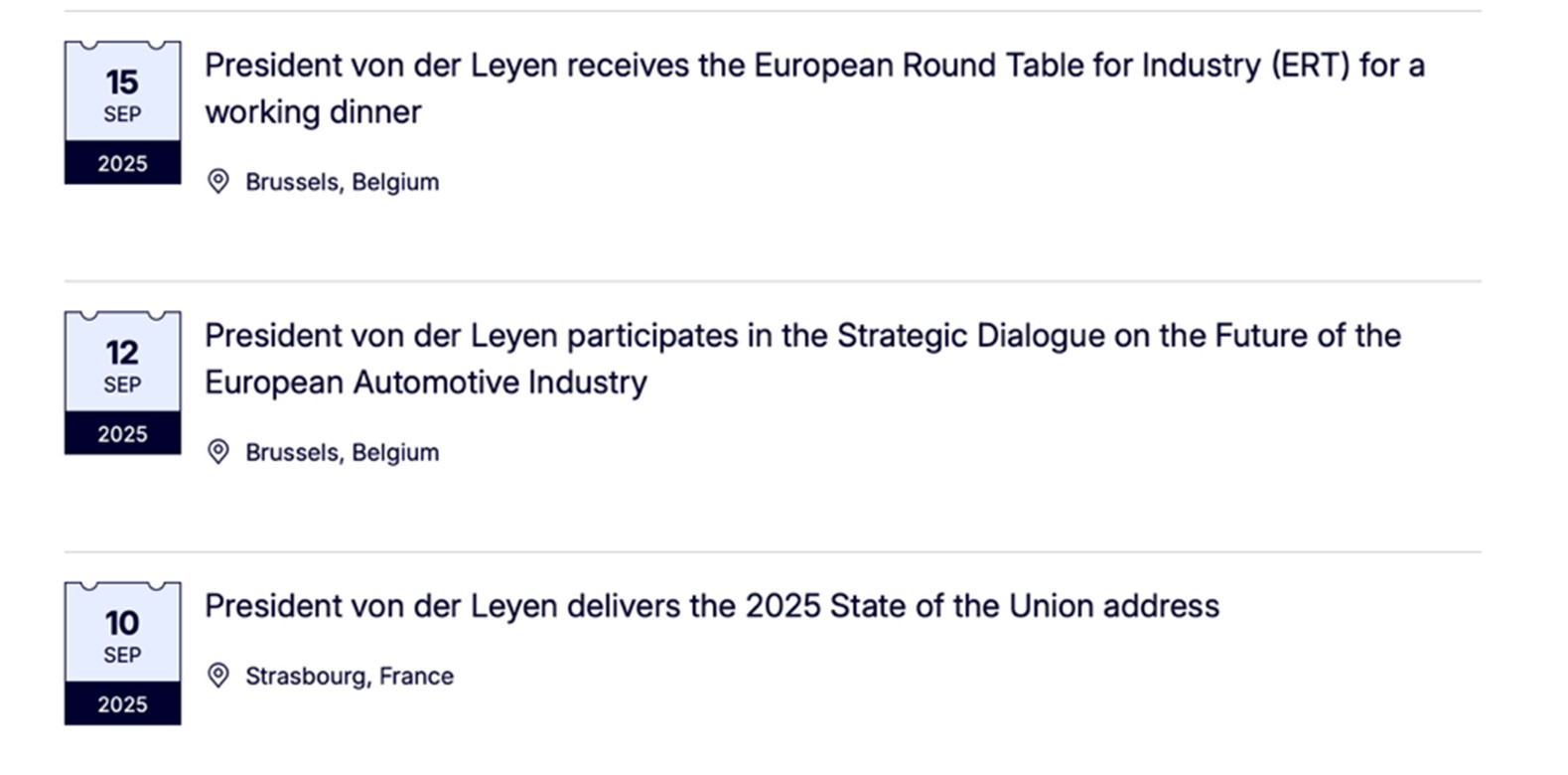Click the SEP month label below day 12
This screenshot has width=1568, height=775.
click(x=122, y=385)
